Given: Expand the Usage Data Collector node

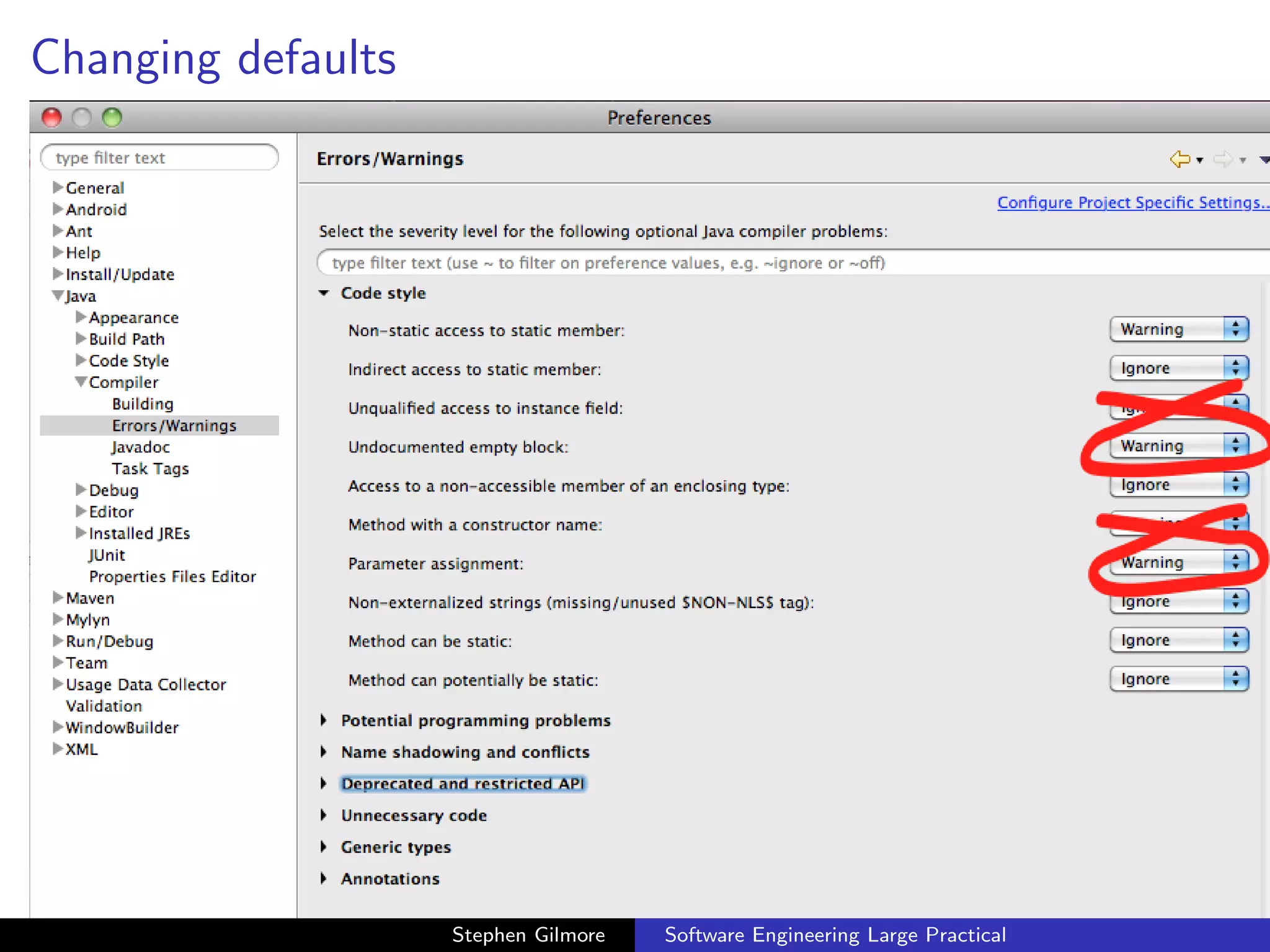Looking at the screenshot, I should 58,684.
